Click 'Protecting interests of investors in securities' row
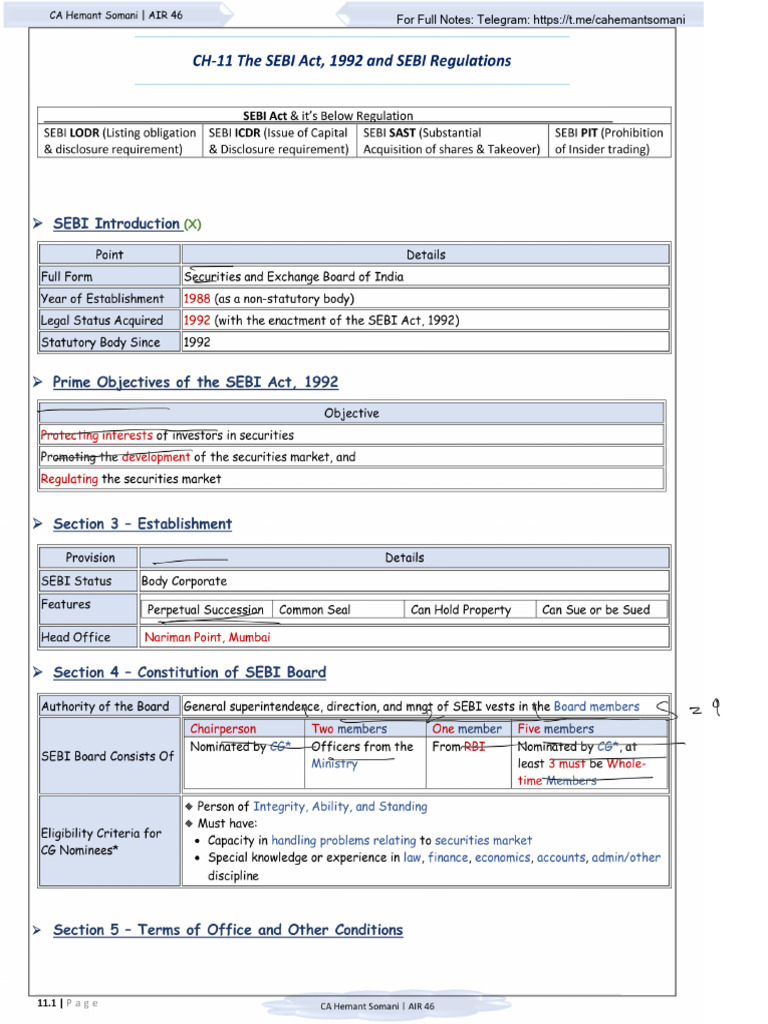Viewport: 768px width, 1024px height. (351, 435)
